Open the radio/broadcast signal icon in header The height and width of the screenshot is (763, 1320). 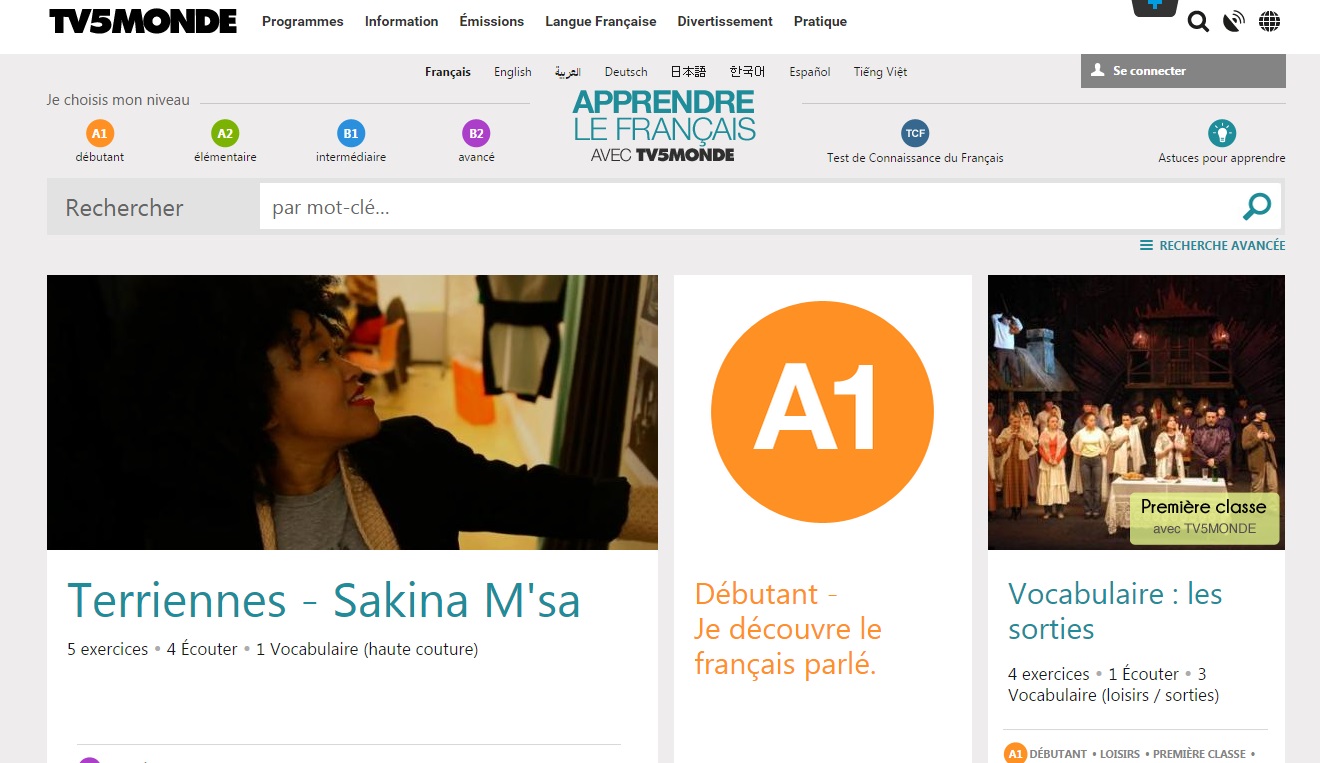tap(1234, 21)
